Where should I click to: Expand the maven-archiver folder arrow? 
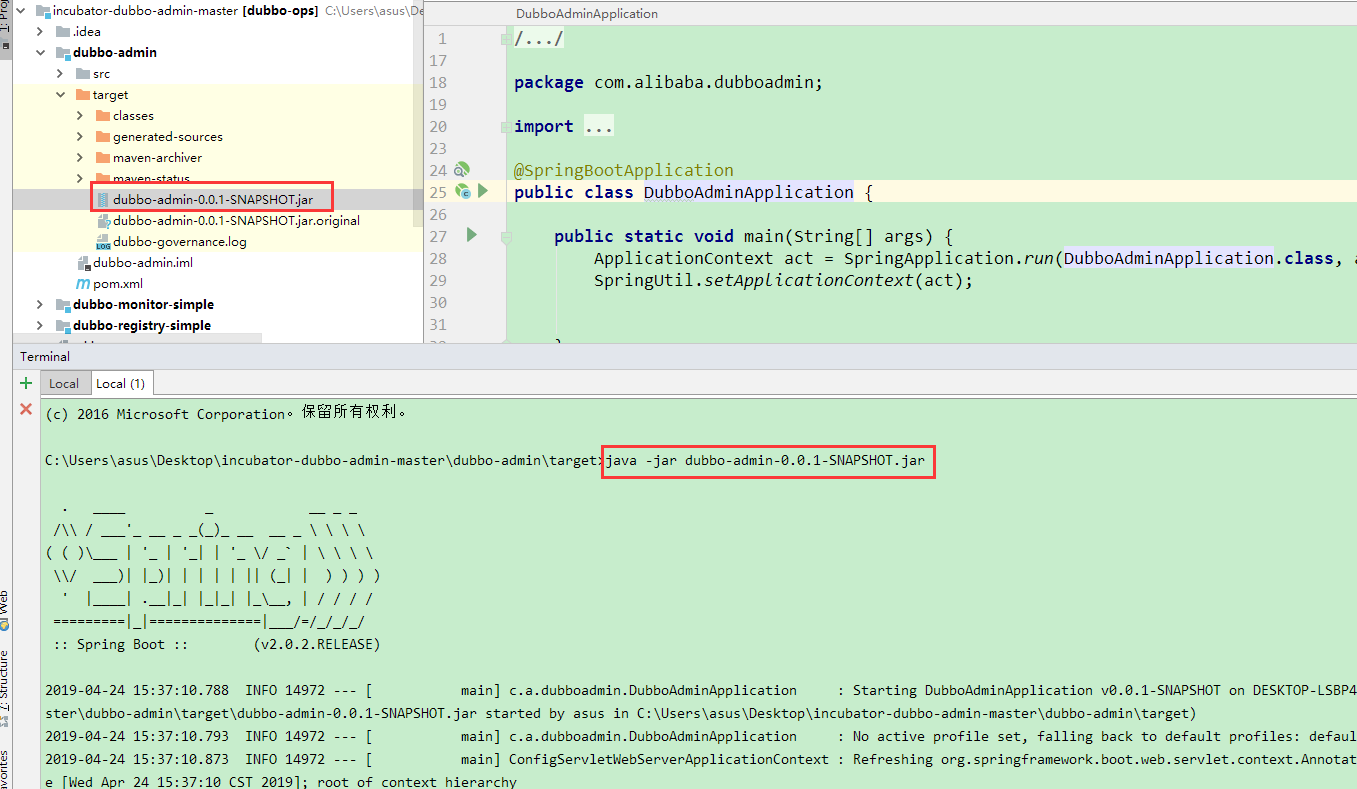click(80, 158)
